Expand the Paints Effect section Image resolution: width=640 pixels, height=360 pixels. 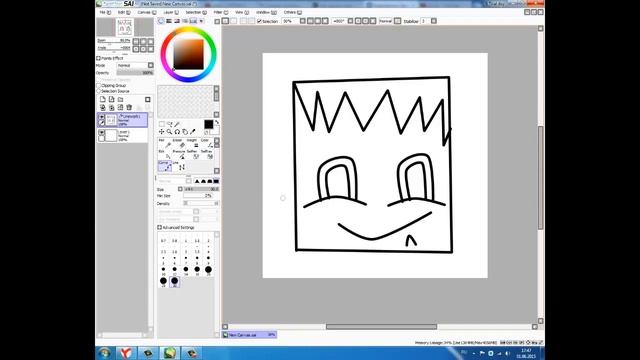click(x=98, y=58)
